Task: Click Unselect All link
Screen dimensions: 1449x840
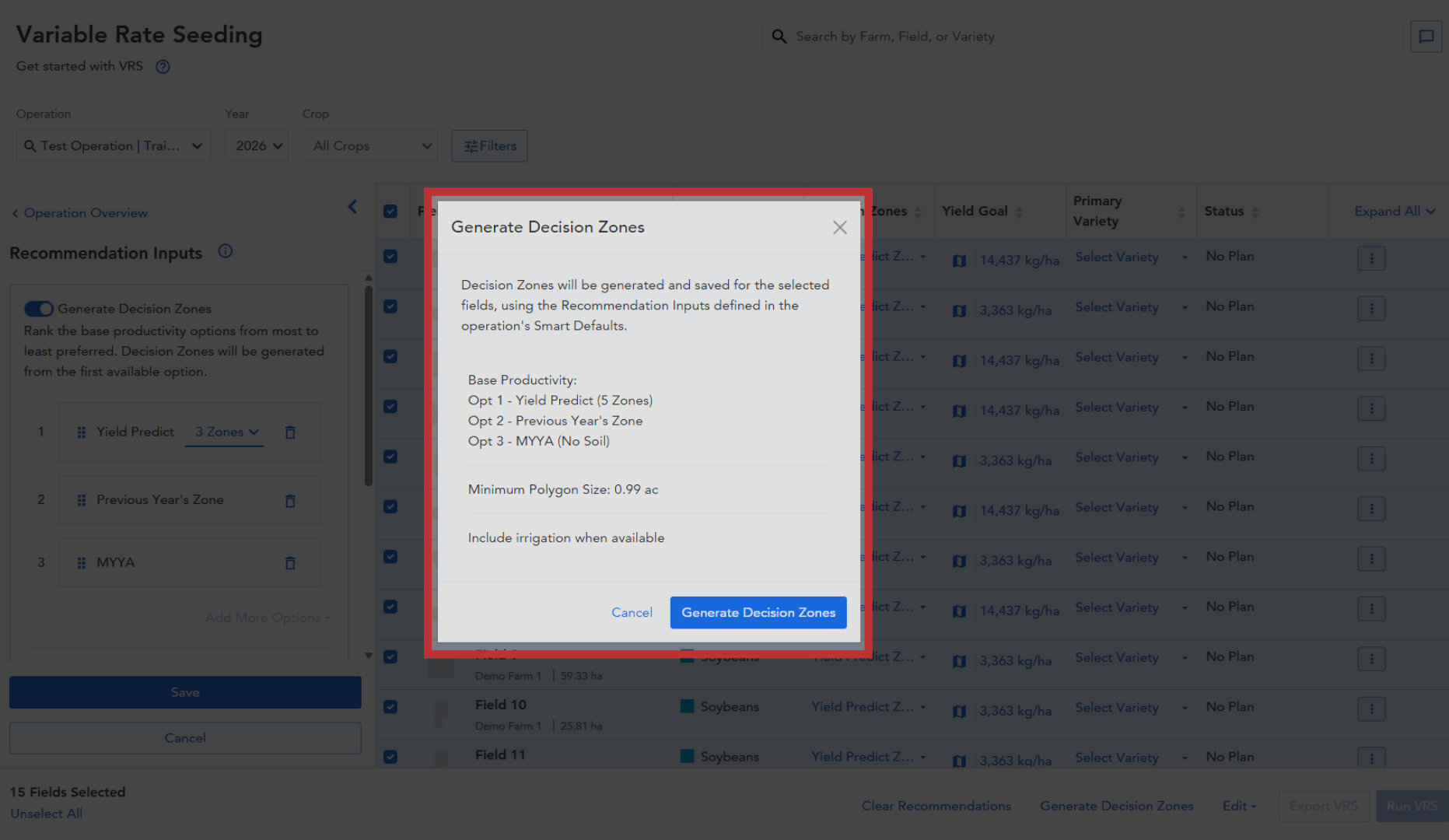Action: pyautogui.click(x=47, y=814)
